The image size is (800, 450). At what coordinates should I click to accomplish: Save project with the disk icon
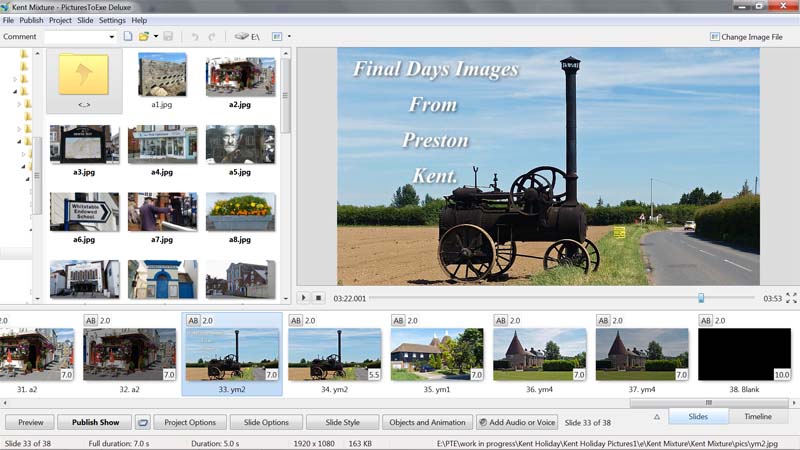(x=168, y=36)
